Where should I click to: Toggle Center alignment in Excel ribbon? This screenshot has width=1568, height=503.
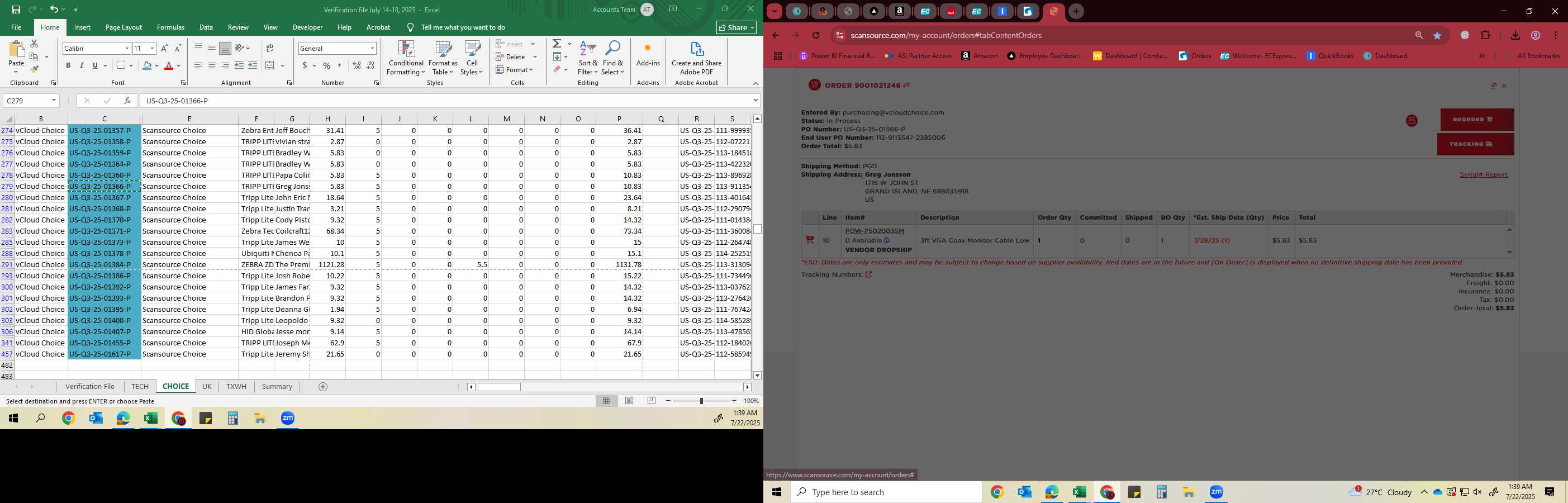click(x=211, y=65)
